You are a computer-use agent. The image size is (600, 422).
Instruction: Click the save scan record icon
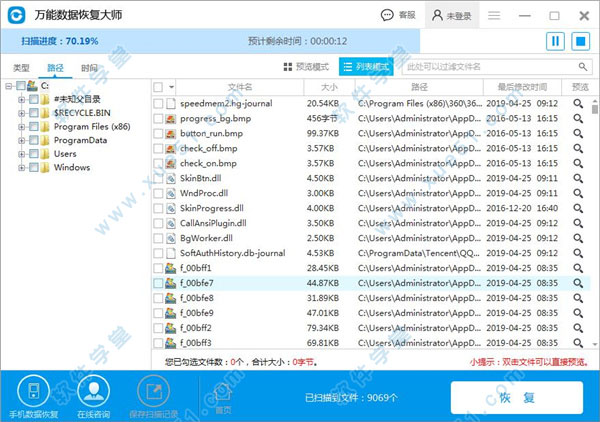(x=155, y=394)
